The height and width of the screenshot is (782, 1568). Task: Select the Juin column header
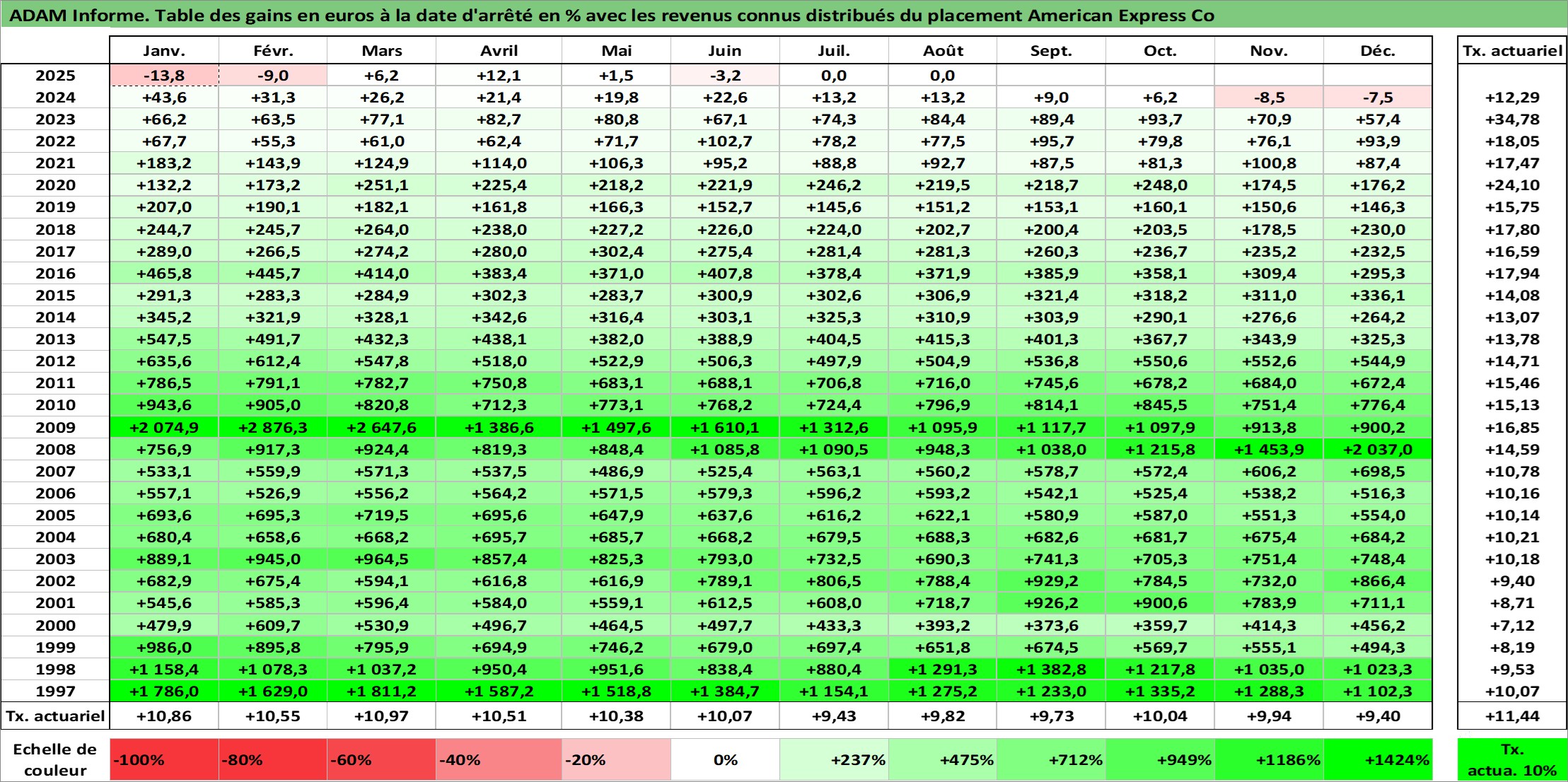pyautogui.click(x=725, y=50)
